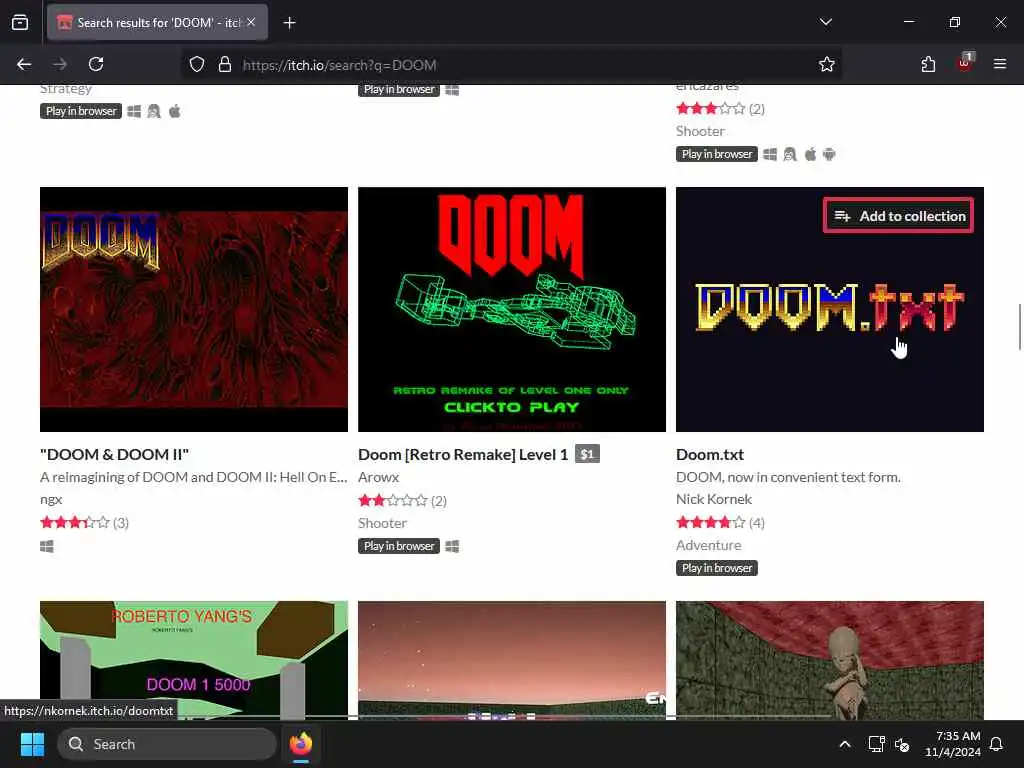Image resolution: width=1024 pixels, height=768 pixels.
Task: Click the taskbar Search box
Action: (167, 744)
